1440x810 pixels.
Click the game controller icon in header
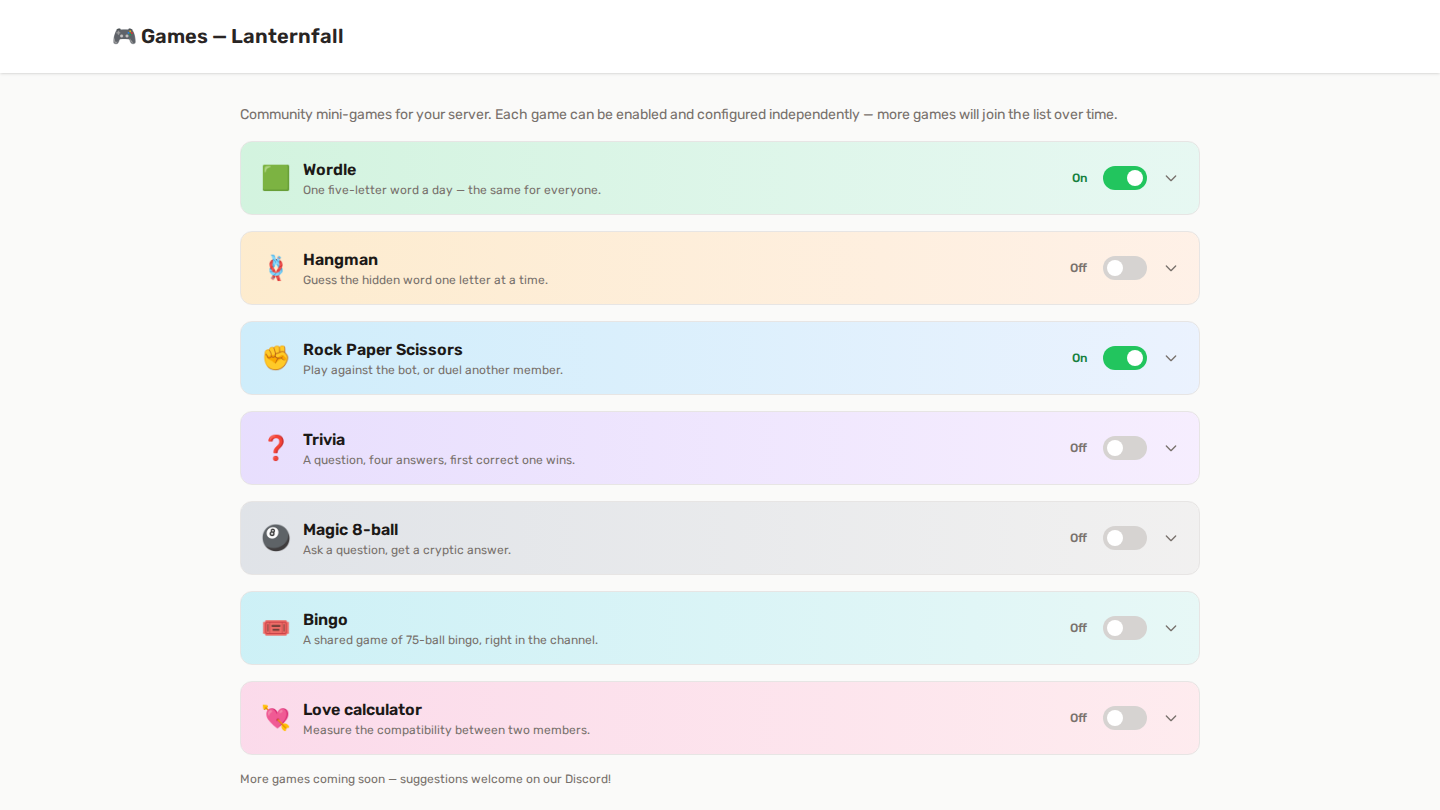[124, 37]
